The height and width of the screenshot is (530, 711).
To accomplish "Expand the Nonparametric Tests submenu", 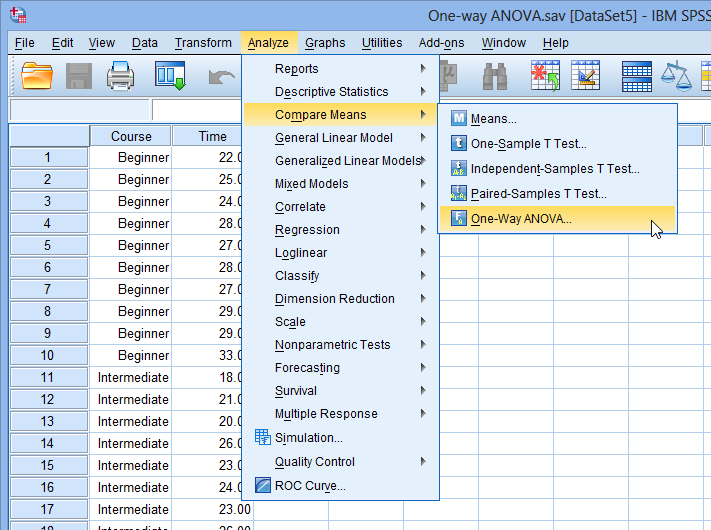I will coord(332,345).
